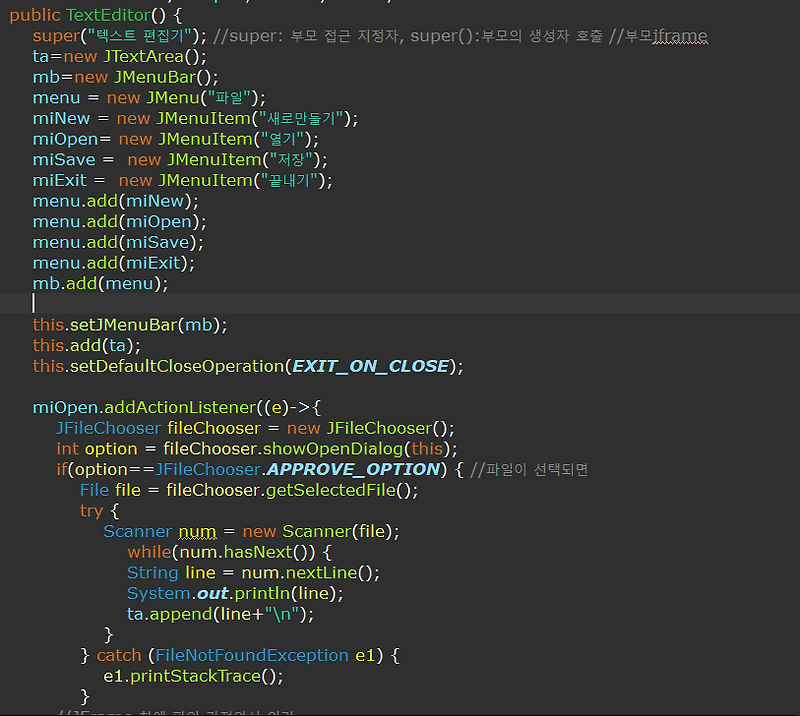This screenshot has height=716, width=800.
Task: Place cursor on the empty highlighted line
Action: tap(400, 303)
